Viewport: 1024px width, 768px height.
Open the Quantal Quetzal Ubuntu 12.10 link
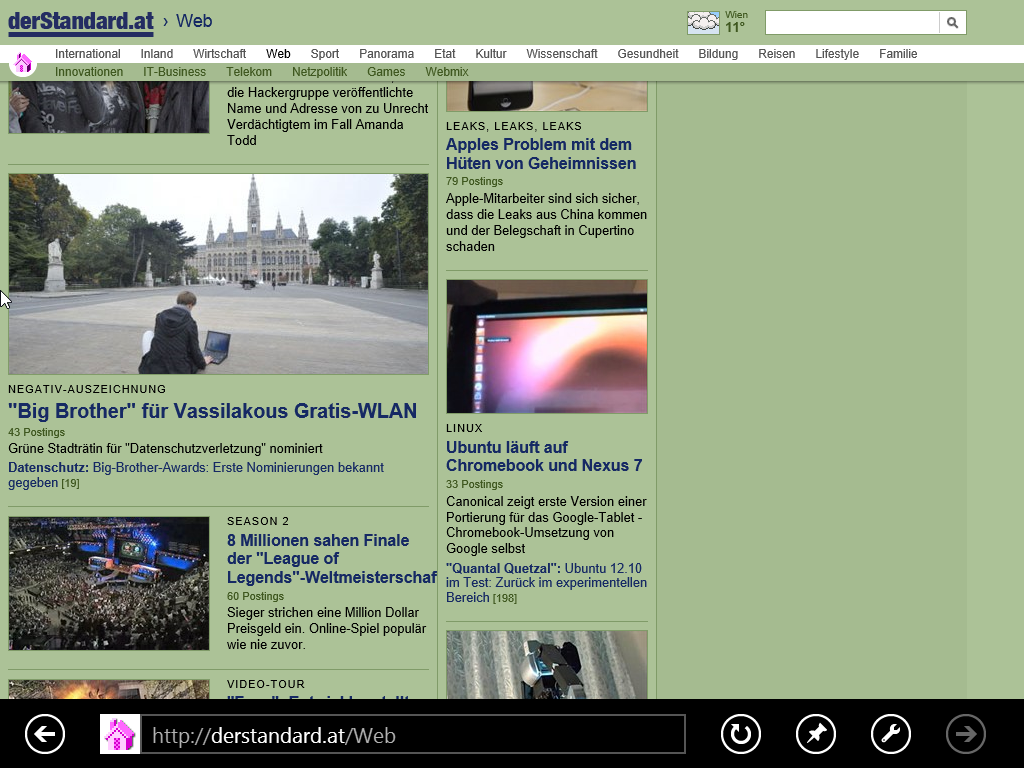(546, 583)
